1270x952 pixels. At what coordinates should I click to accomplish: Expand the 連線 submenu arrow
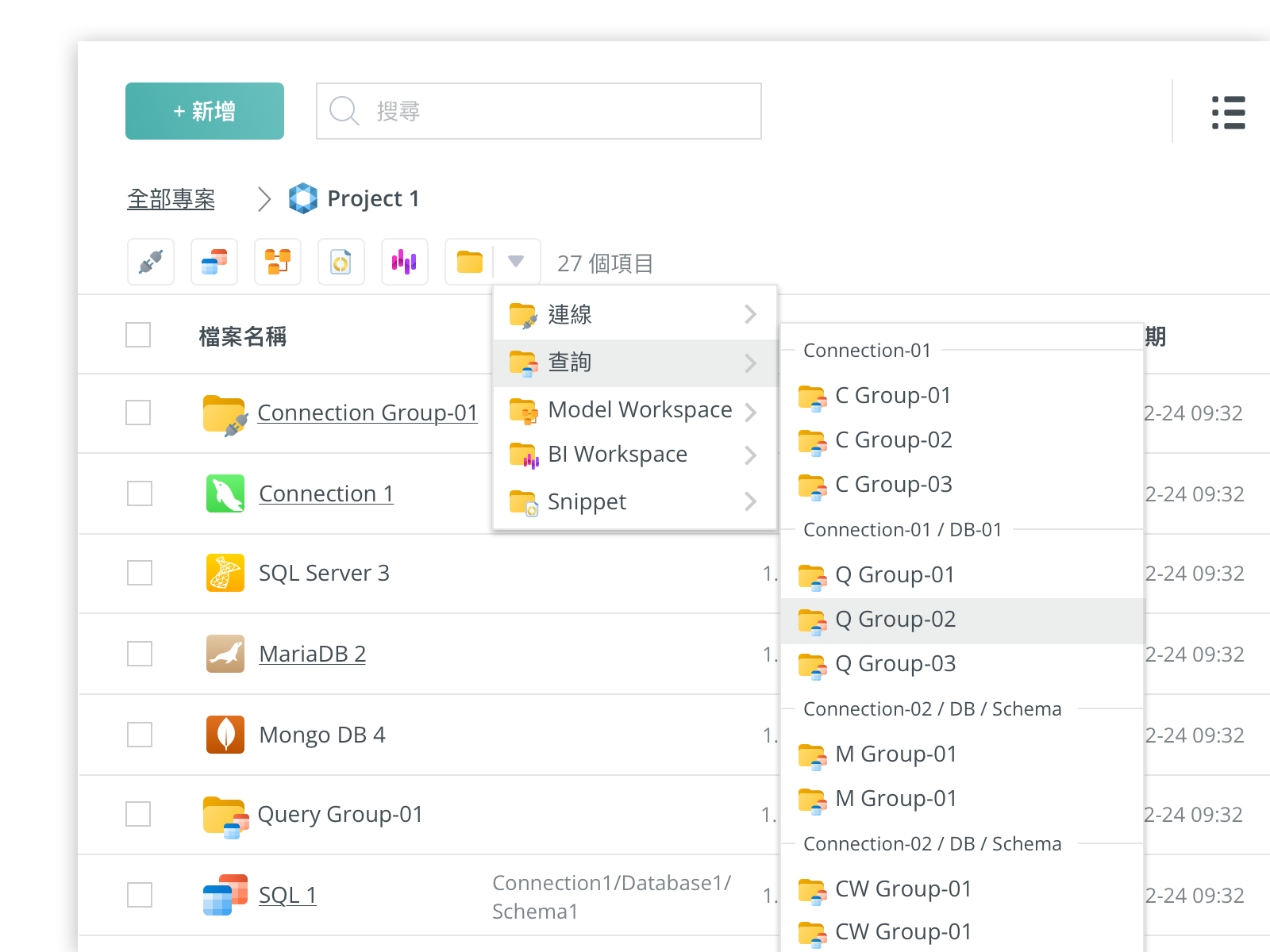[x=750, y=315]
